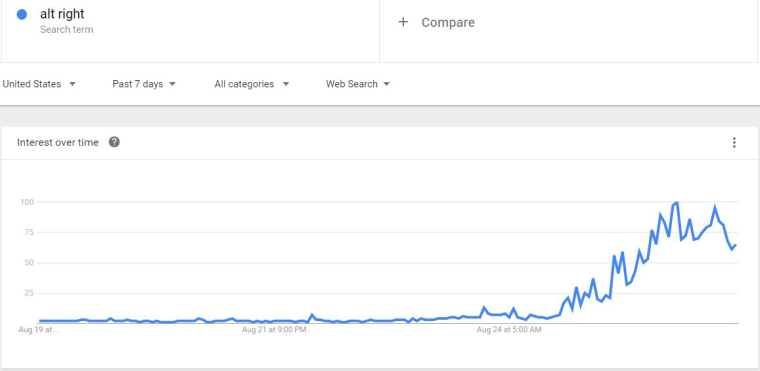This screenshot has height=371, width=760.
Task: Click the arrow next to All categories
Action: pos(285,84)
